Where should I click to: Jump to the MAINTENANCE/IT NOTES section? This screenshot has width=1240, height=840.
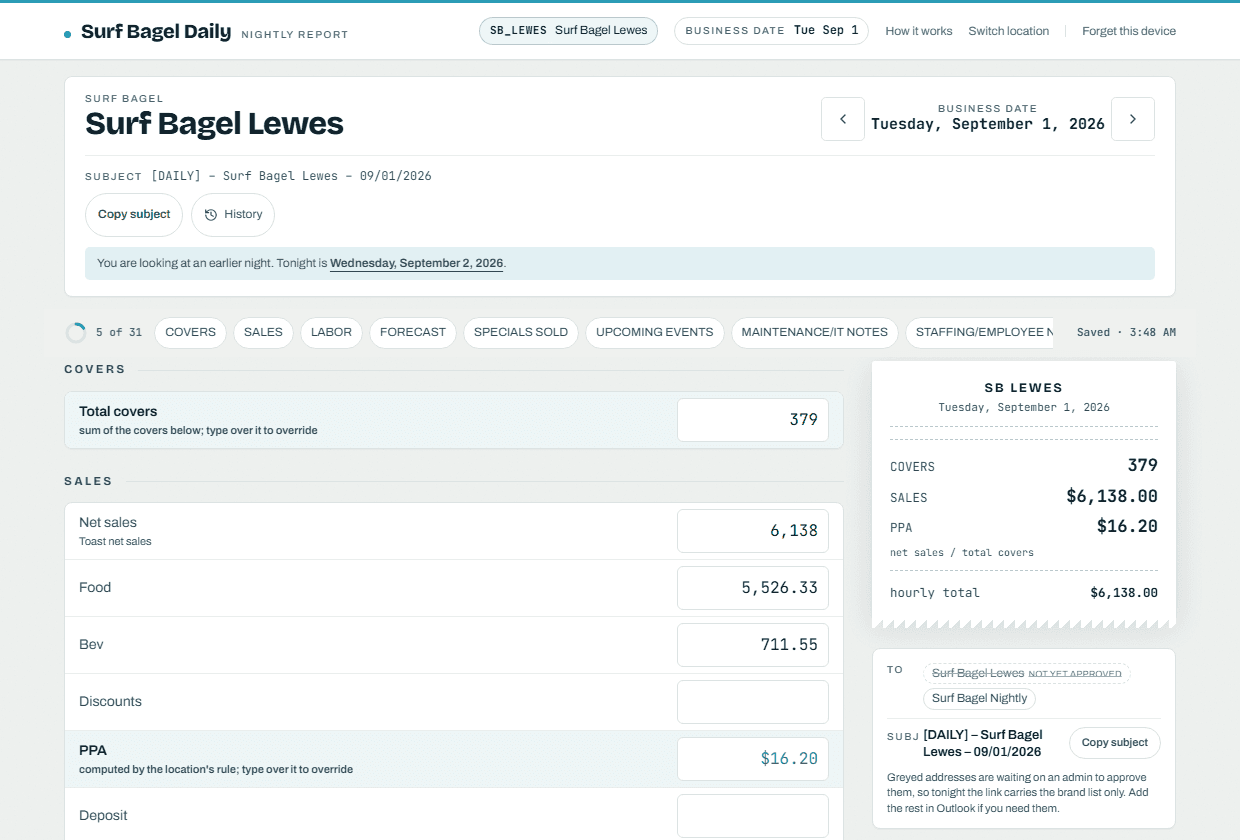tap(815, 333)
